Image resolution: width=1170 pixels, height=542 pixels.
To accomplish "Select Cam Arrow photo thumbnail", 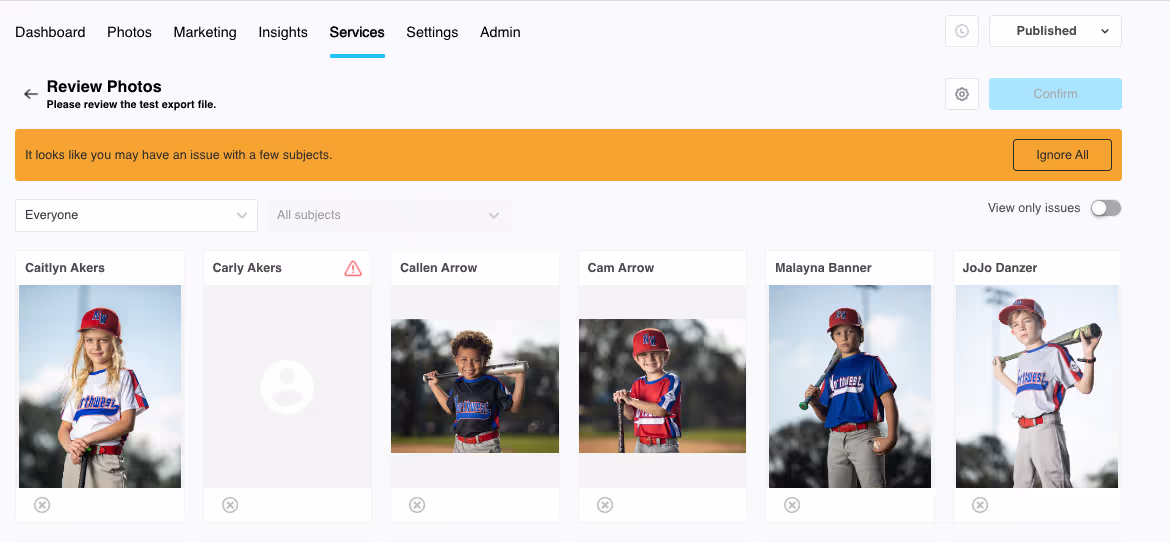I will 663,386.
